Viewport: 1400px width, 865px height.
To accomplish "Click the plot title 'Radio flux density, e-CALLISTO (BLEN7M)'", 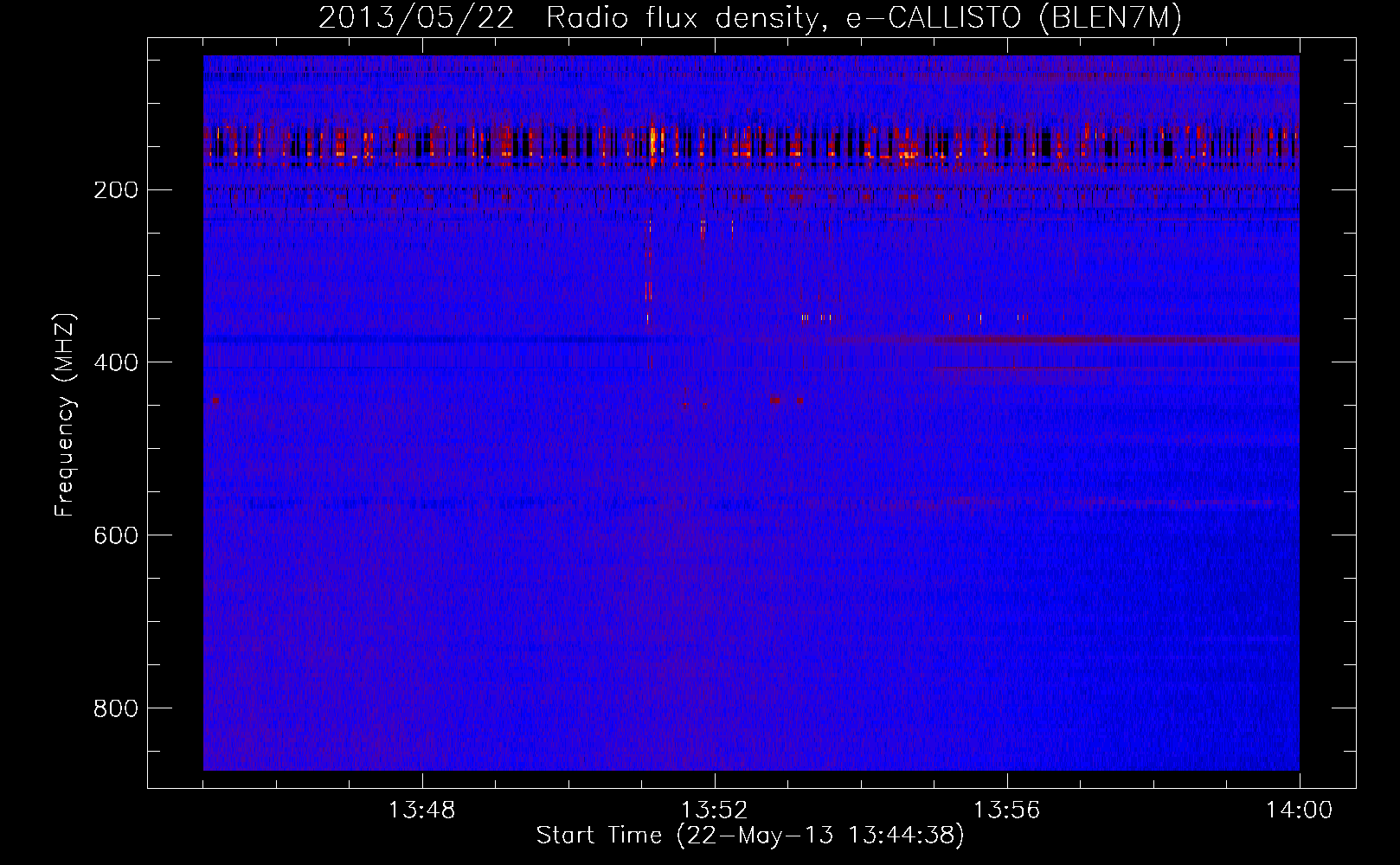I will coord(864,18).
